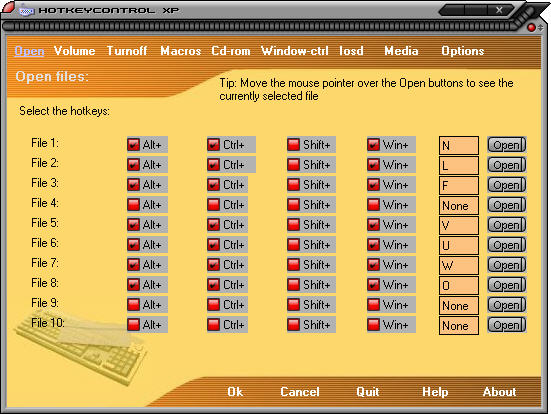Select File 7 key field showing W
Image resolution: width=551 pixels, height=414 pixels.
coord(459,265)
